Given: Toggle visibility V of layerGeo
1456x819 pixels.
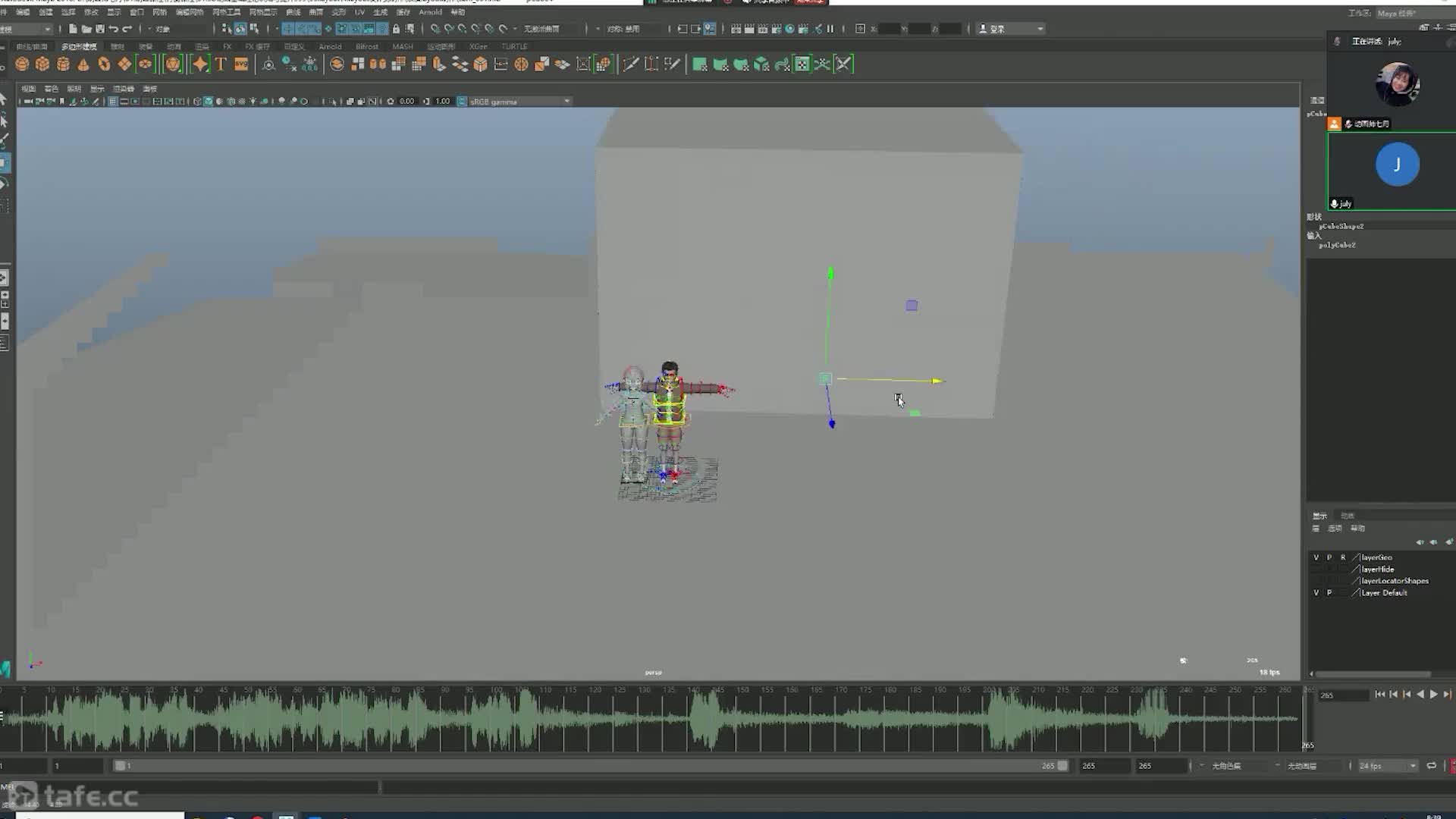Looking at the screenshot, I should click(x=1316, y=557).
